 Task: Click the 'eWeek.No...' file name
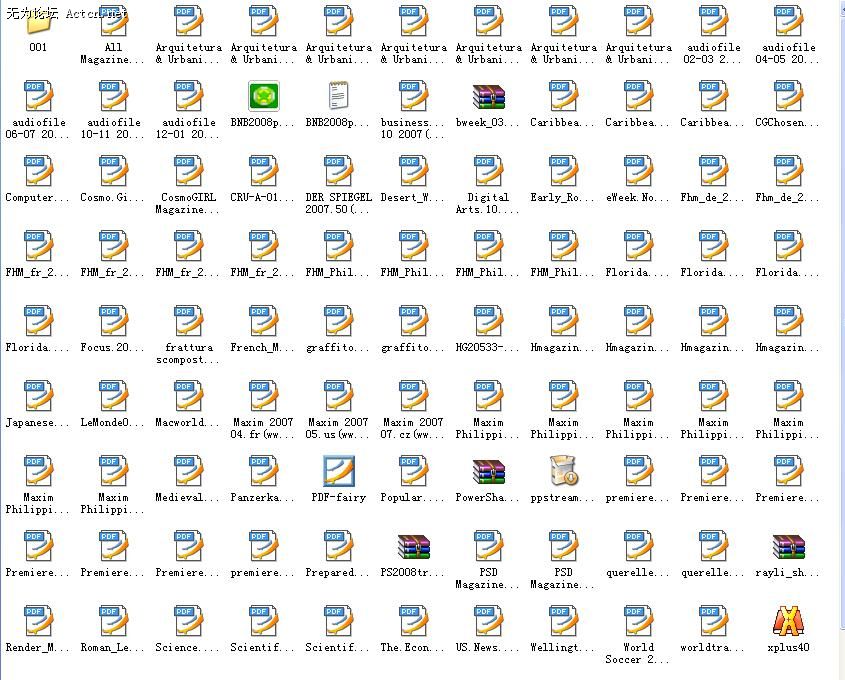(638, 198)
